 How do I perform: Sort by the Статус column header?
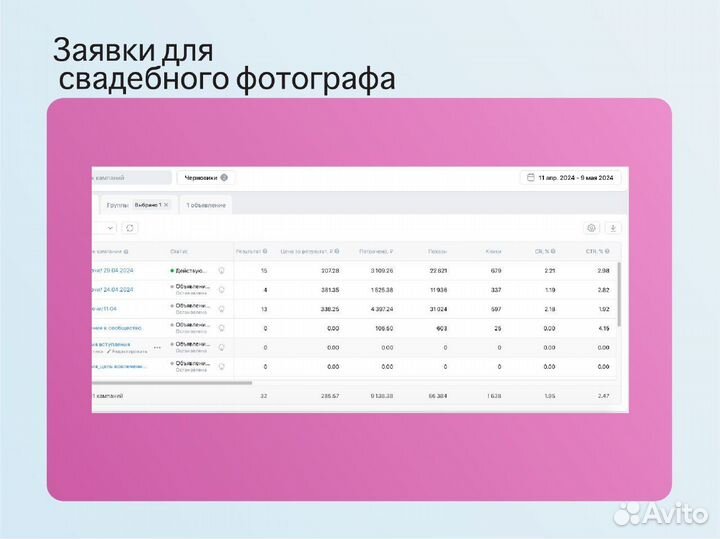179,252
